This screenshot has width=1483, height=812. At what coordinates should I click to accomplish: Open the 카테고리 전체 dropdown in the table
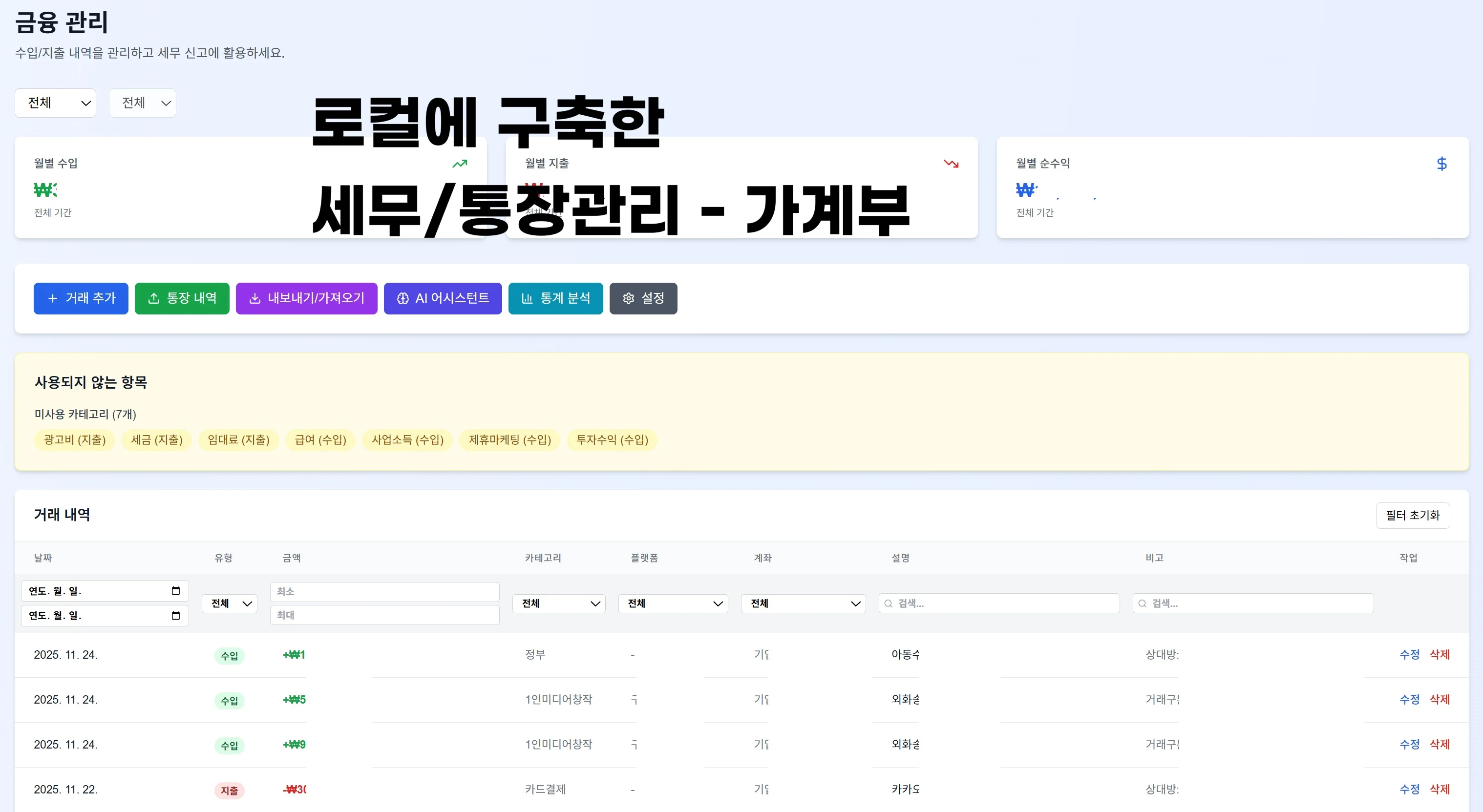pos(558,603)
